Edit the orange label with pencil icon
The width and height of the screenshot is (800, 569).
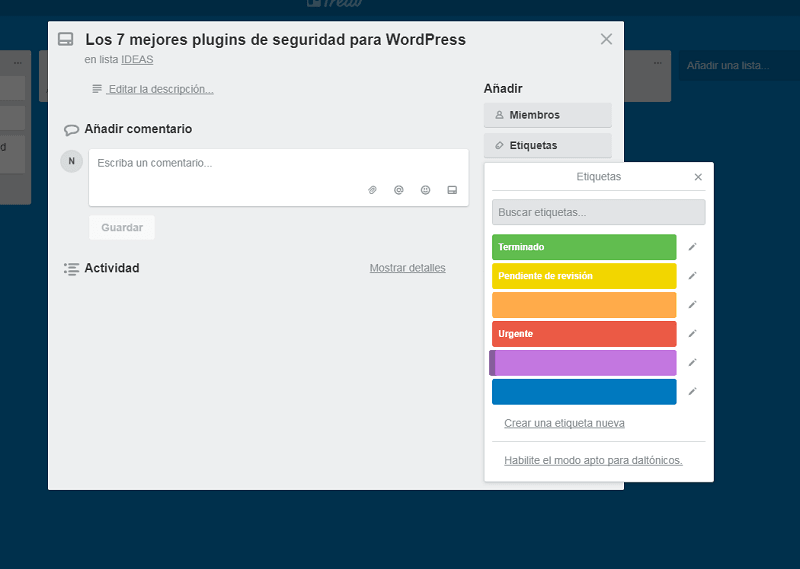[x=692, y=305]
